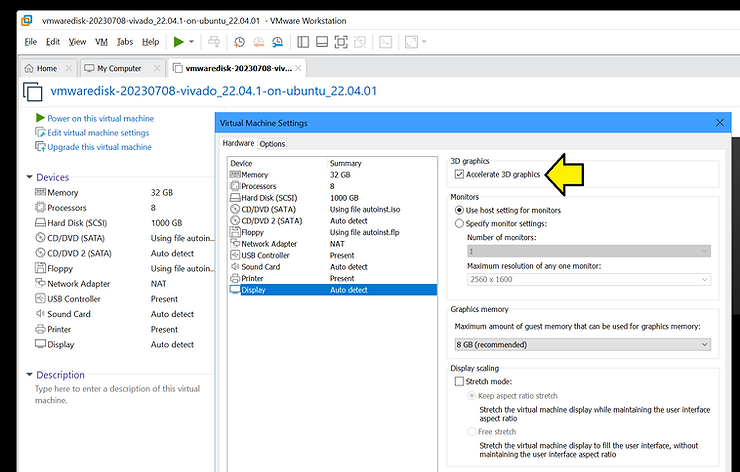Take a snapshot with the clock-plus icon

(x=239, y=42)
